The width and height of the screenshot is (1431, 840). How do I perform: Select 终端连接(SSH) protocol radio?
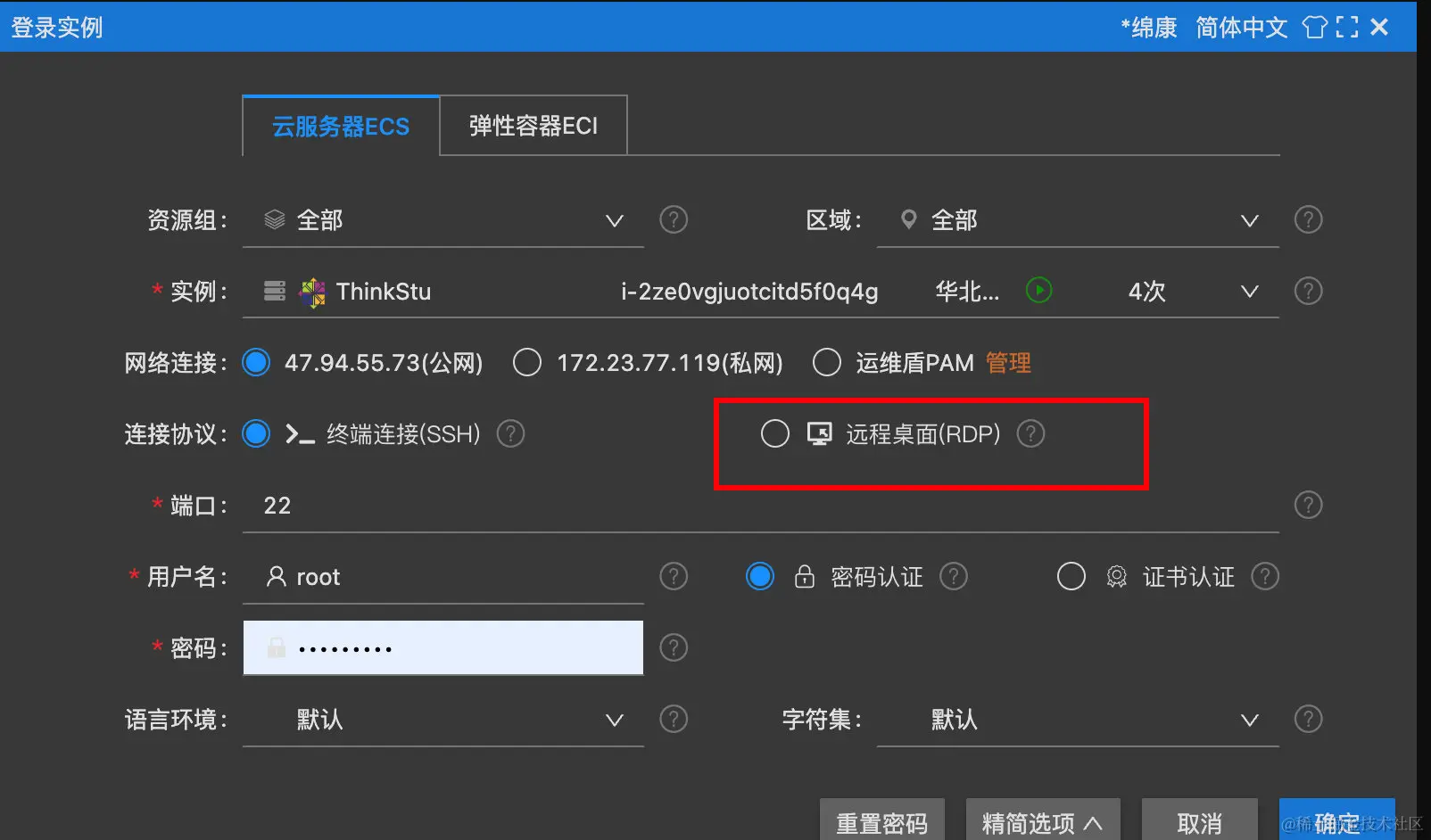256,433
